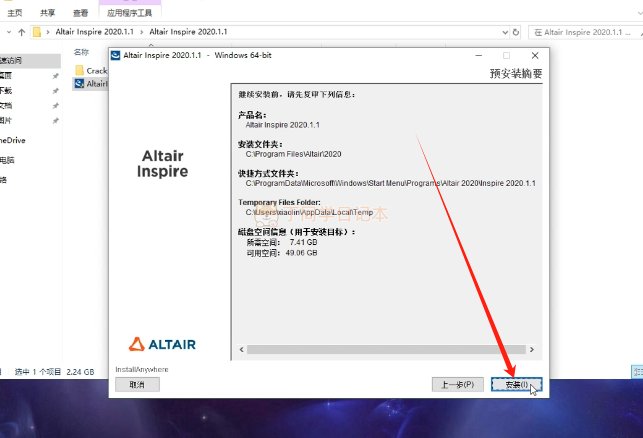Open 图片 pictures in quick access
The width and height of the screenshot is (643, 438).
[x=6, y=121]
